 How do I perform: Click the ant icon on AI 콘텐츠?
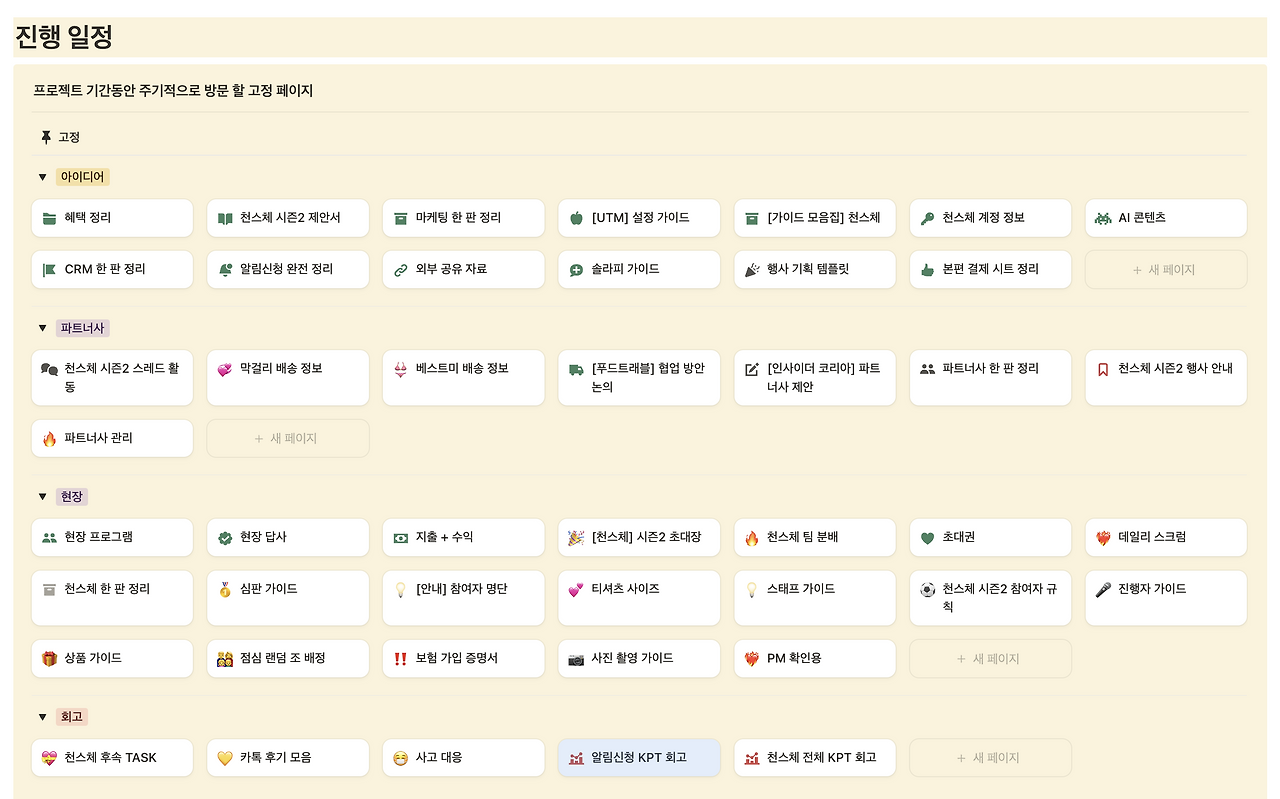coord(1102,218)
